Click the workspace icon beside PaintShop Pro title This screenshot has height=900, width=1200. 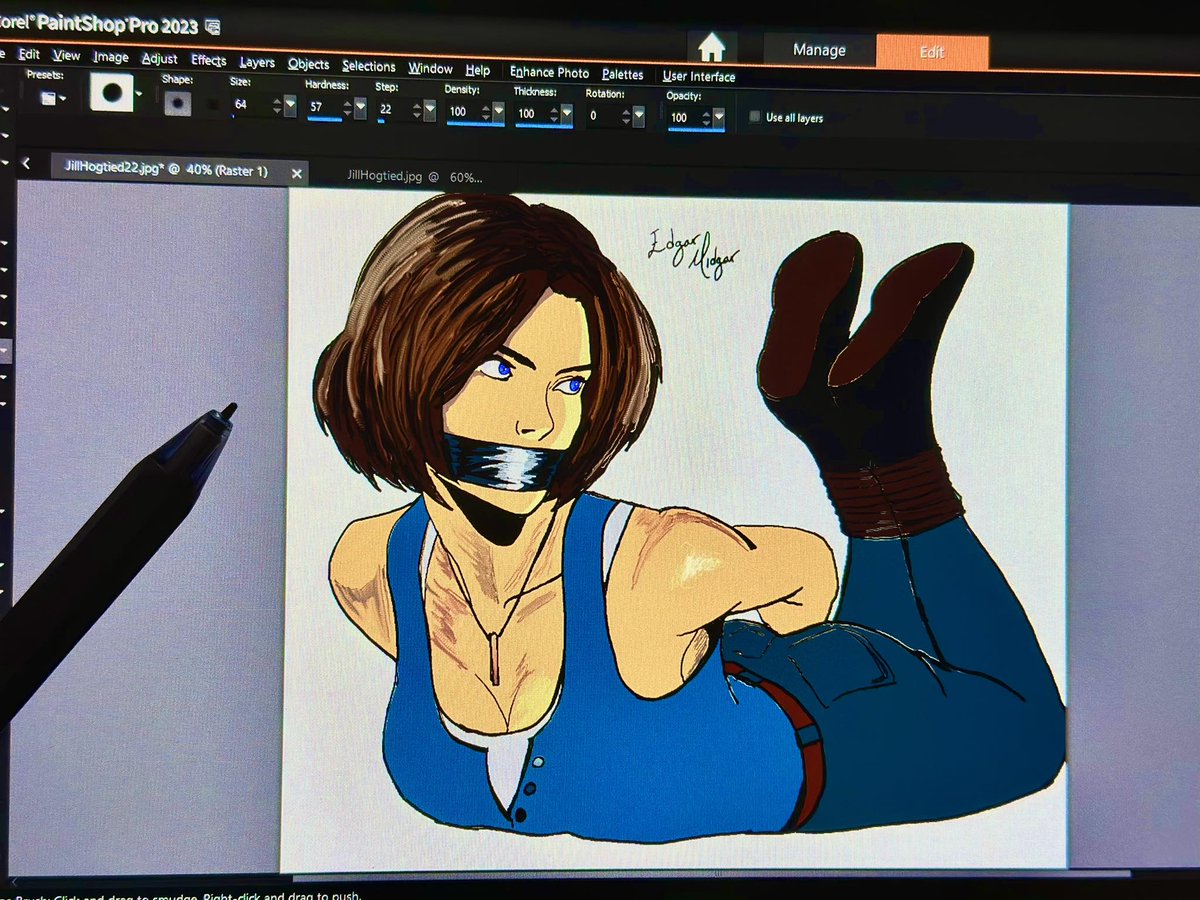coord(212,25)
